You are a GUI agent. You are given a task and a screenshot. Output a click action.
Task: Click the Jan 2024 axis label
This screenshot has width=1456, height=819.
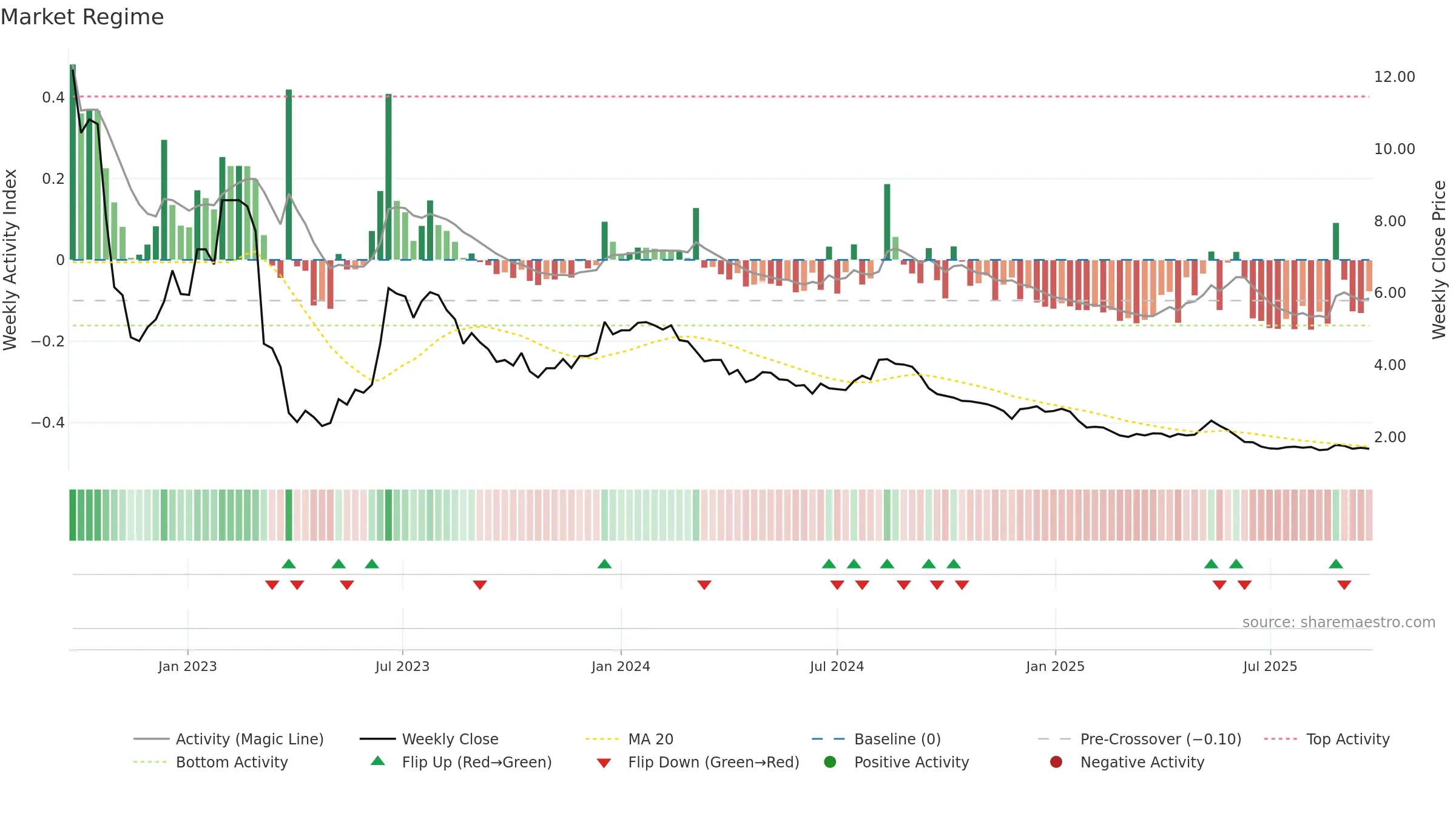click(x=621, y=666)
